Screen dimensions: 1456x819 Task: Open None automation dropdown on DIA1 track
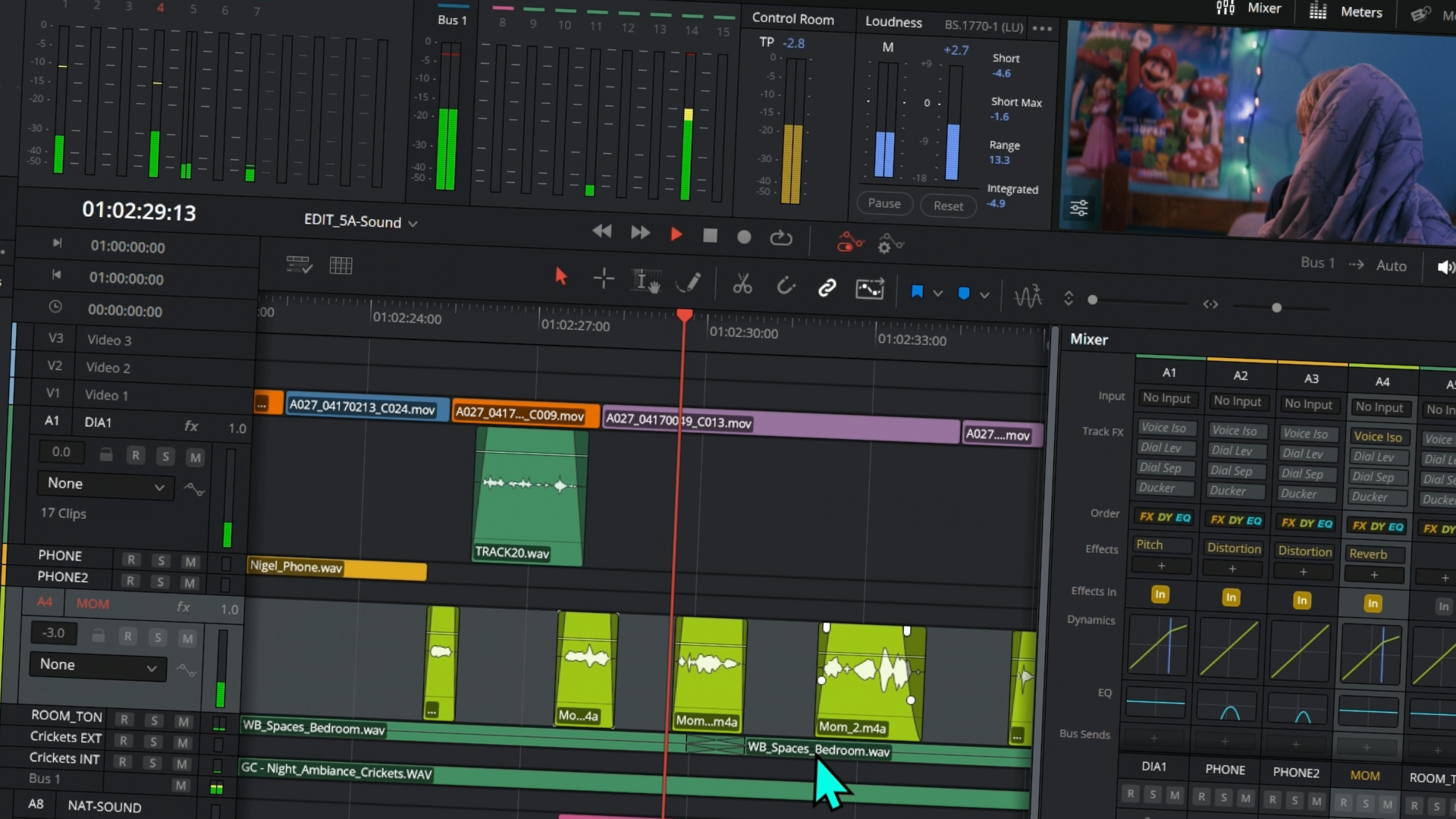coord(105,485)
